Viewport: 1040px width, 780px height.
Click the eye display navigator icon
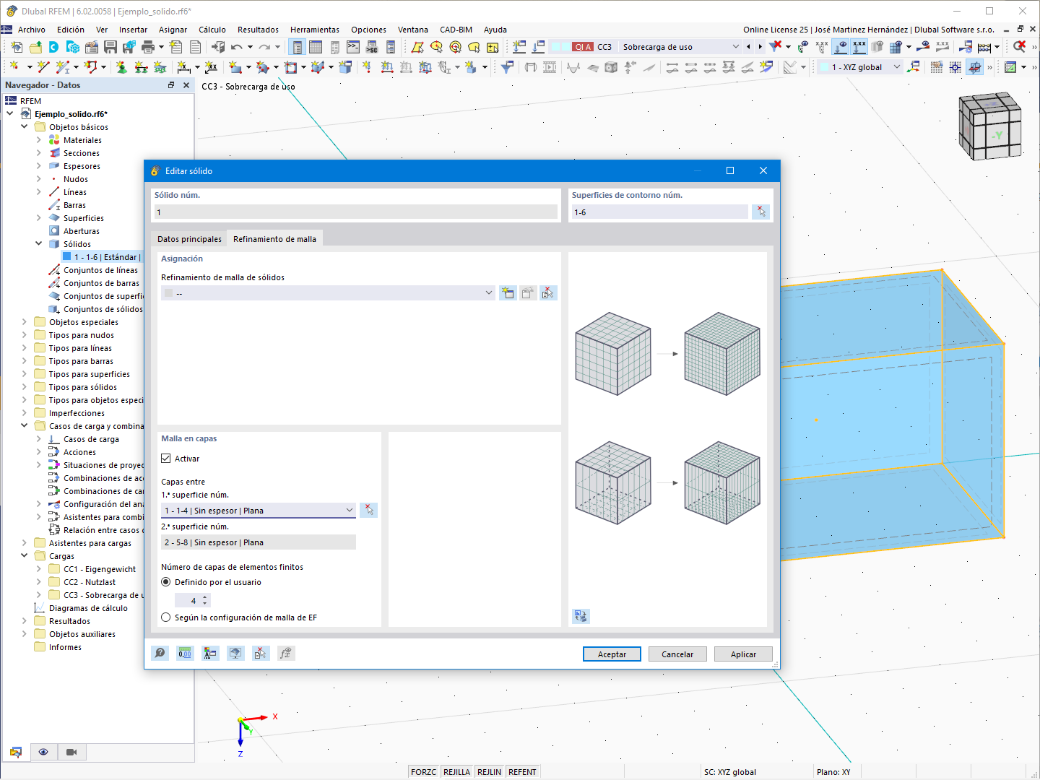[43, 752]
